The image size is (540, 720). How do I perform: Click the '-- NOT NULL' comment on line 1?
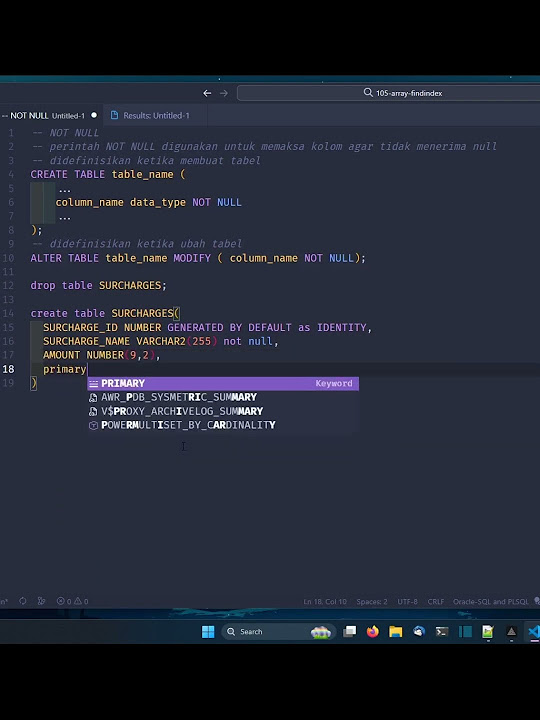[x=65, y=133]
